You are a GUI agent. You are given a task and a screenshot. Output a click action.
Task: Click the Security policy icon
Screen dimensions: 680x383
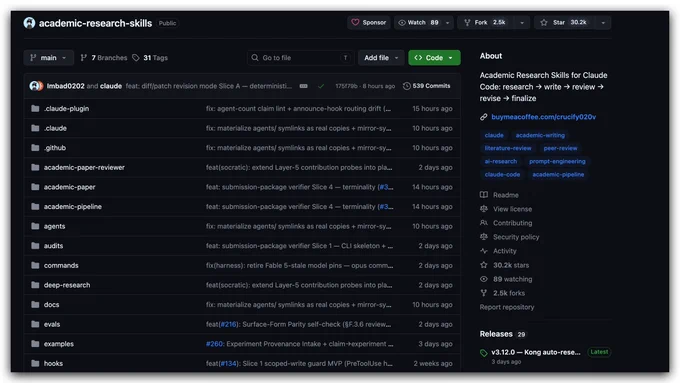click(x=484, y=237)
